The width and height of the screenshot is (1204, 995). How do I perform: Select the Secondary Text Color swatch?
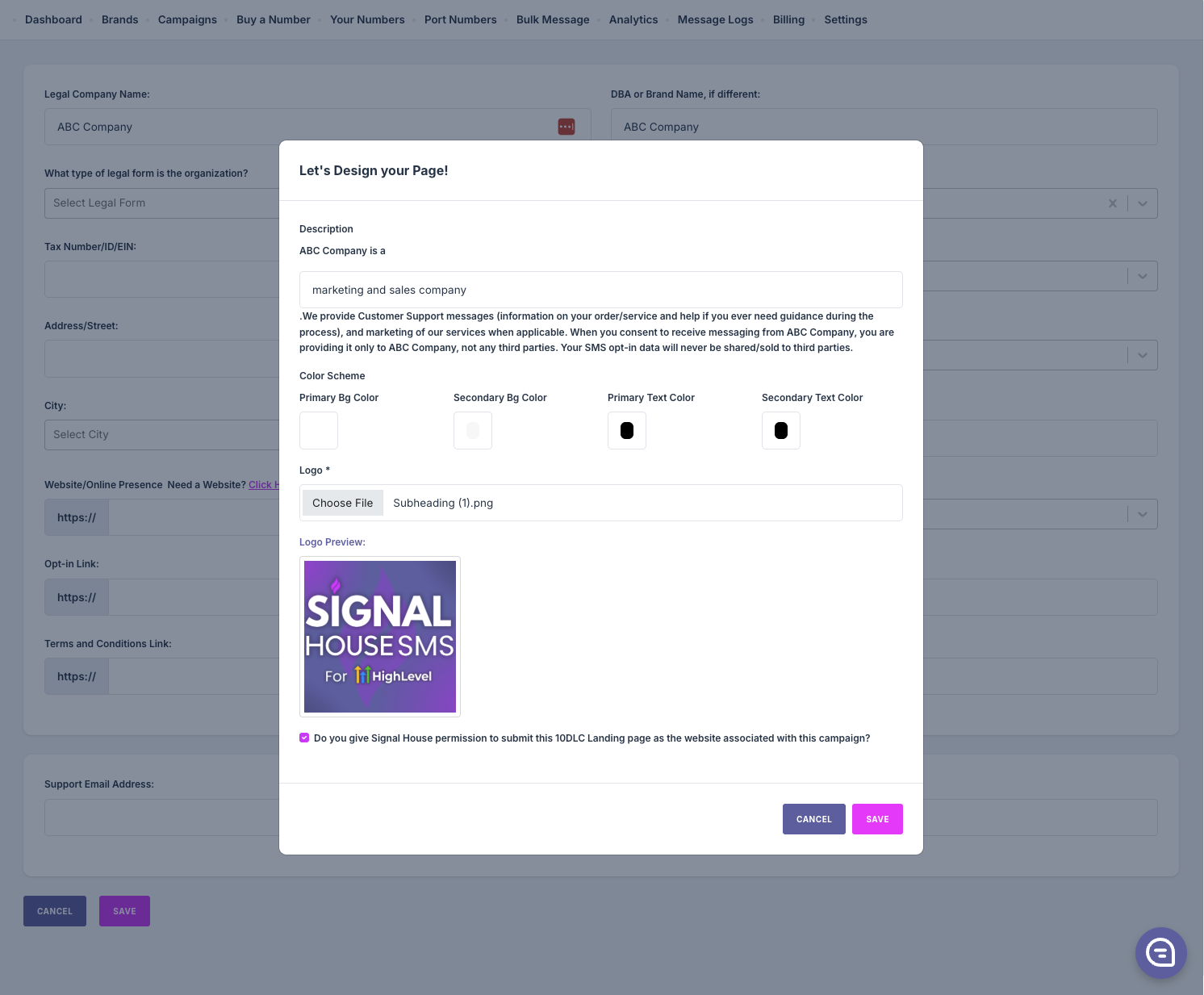tap(781, 430)
